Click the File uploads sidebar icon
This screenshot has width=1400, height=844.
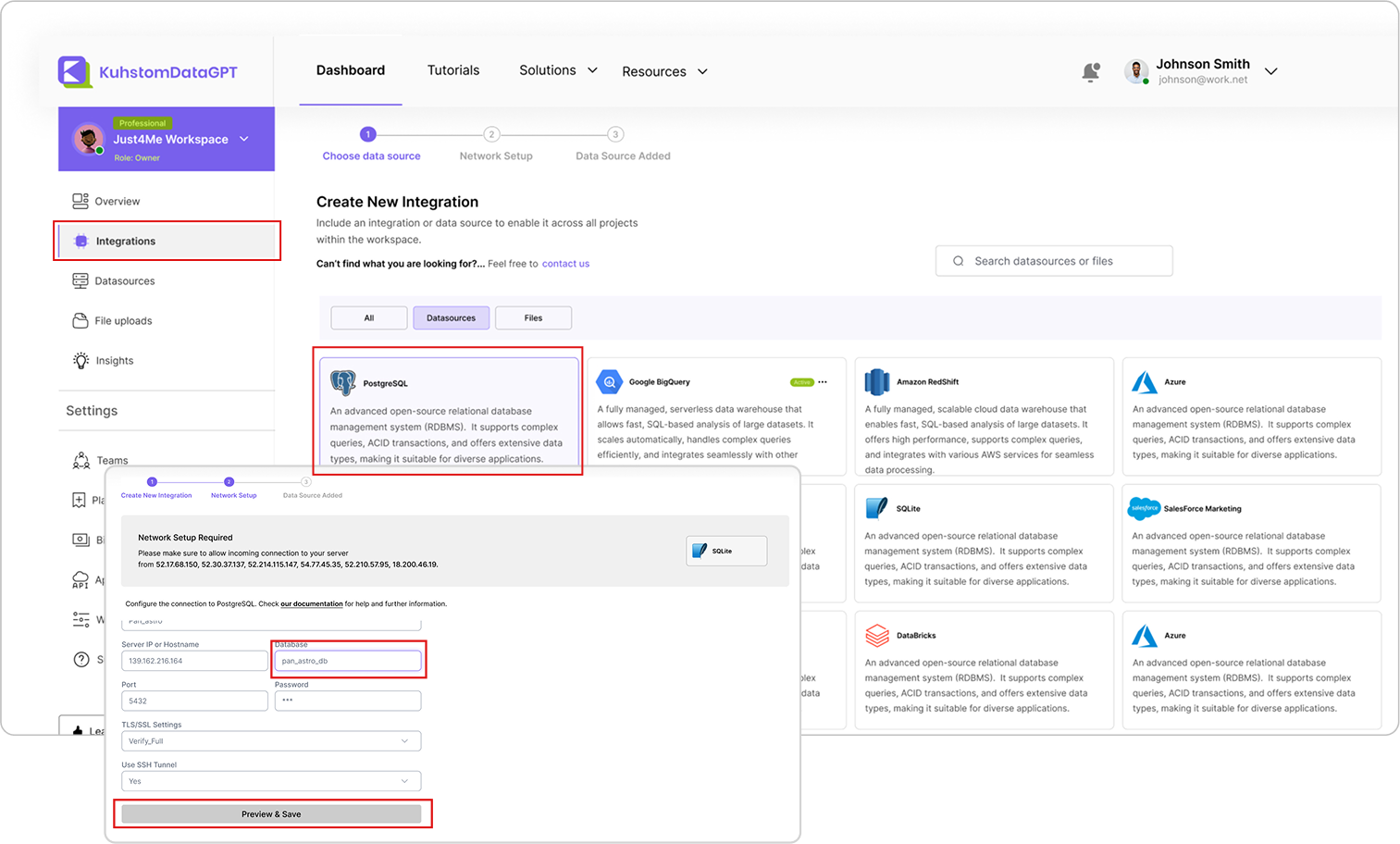(x=81, y=320)
